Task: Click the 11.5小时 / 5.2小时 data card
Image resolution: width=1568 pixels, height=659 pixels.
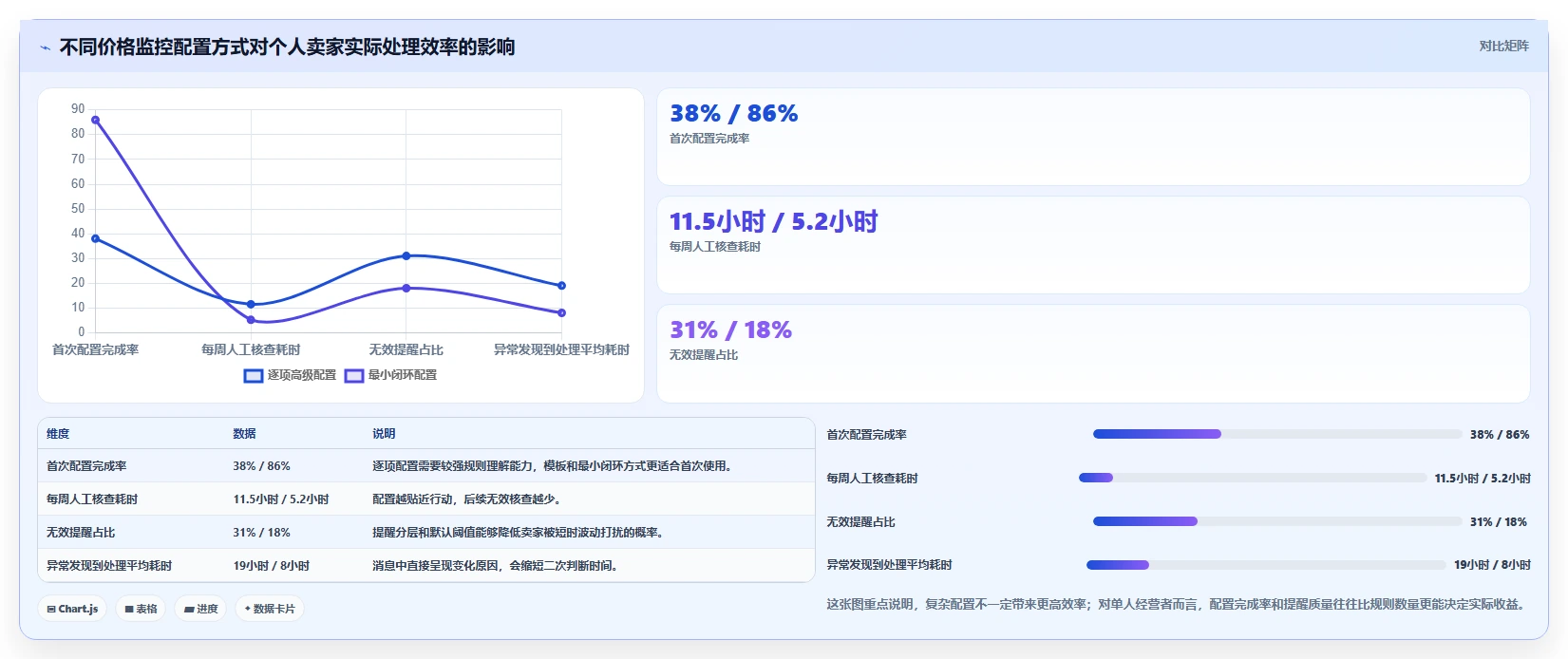Action: [x=1093, y=245]
